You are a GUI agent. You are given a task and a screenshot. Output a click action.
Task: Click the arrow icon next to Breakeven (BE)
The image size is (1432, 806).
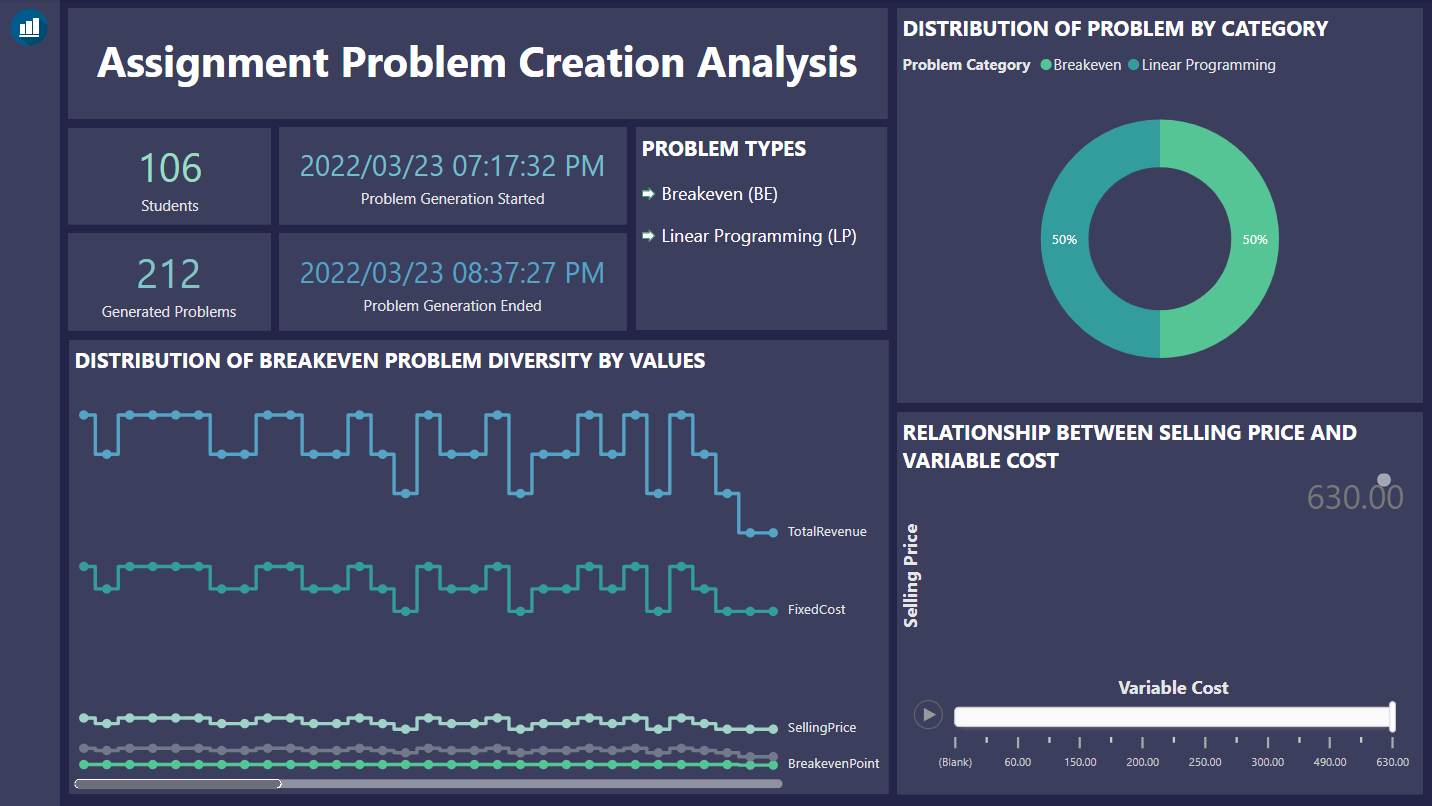(647, 194)
